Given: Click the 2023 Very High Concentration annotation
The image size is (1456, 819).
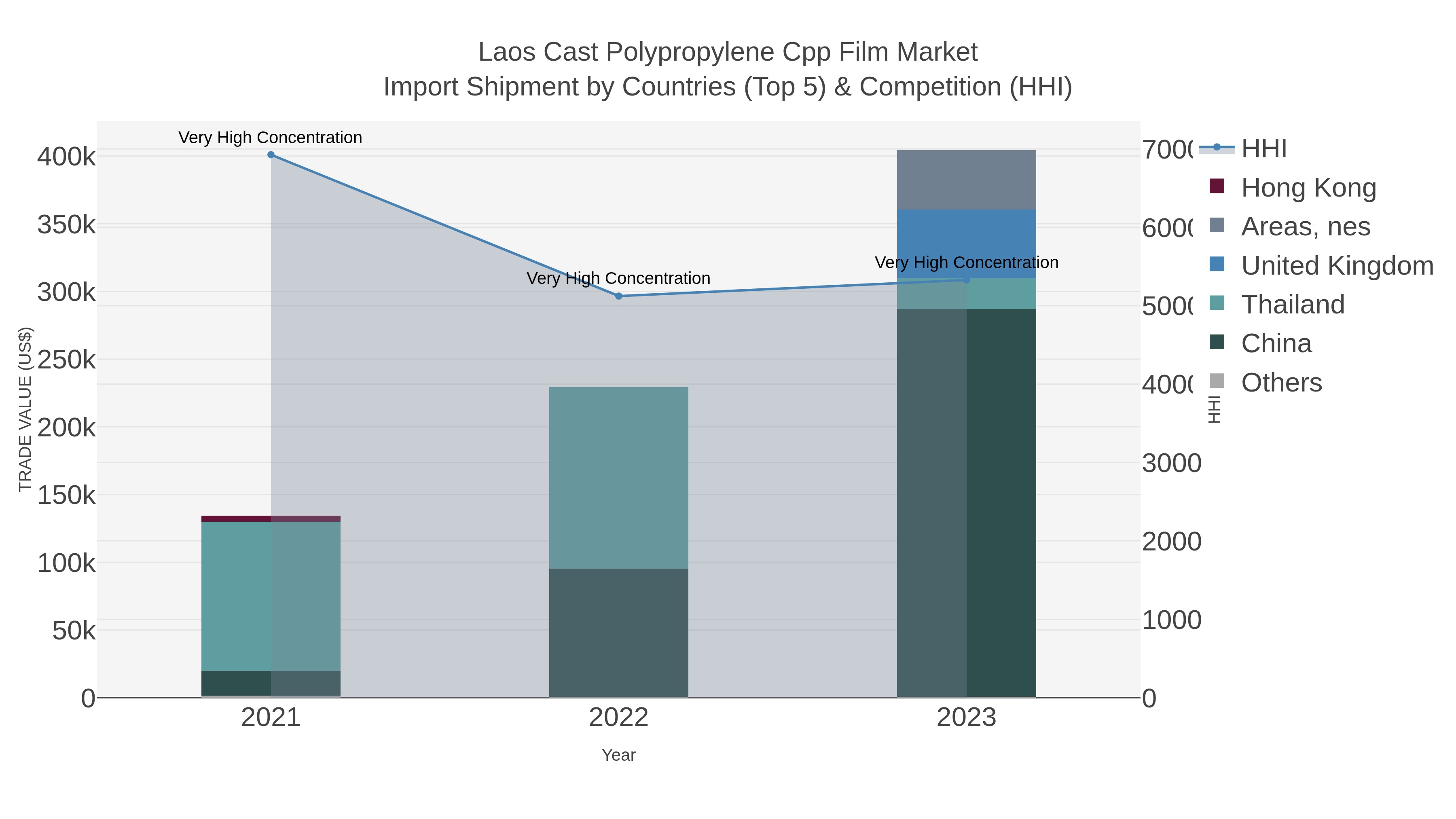Looking at the screenshot, I should (967, 263).
